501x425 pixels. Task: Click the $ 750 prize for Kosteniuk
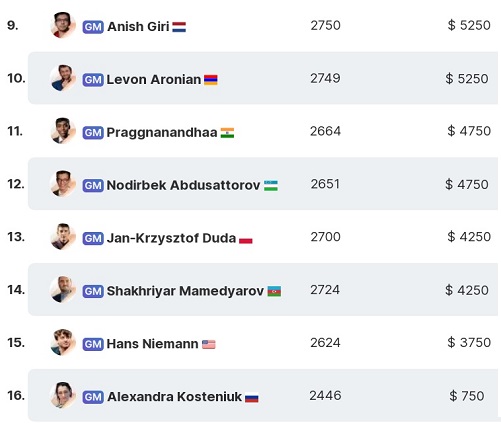point(467,396)
